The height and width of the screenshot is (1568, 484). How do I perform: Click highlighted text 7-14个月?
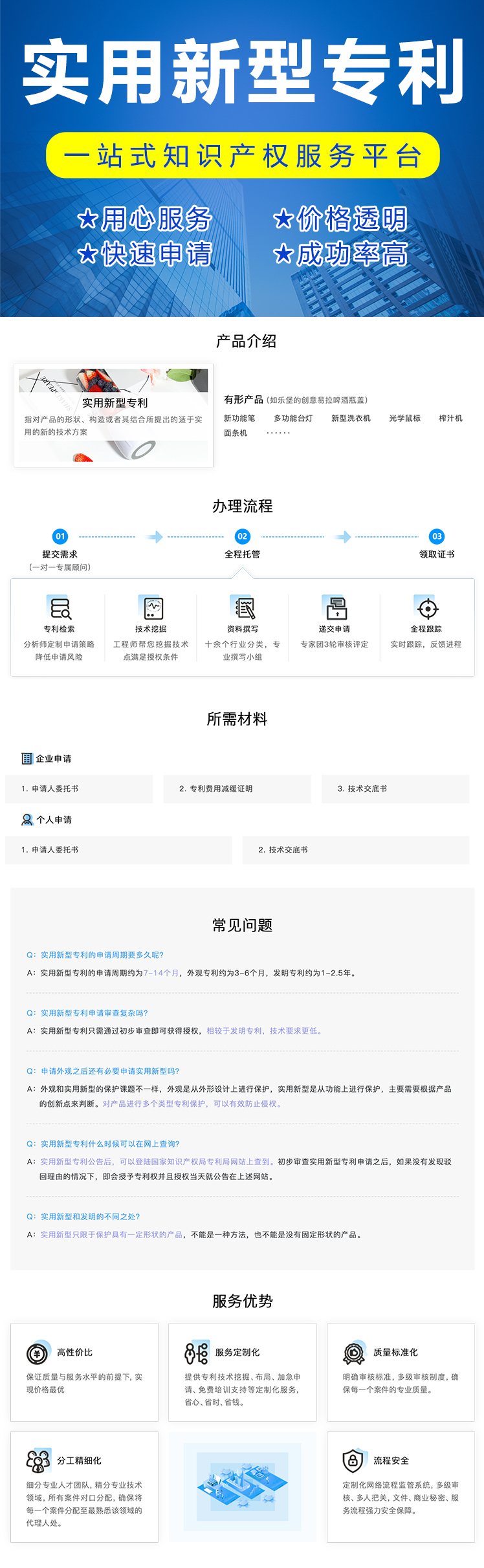click(x=161, y=973)
